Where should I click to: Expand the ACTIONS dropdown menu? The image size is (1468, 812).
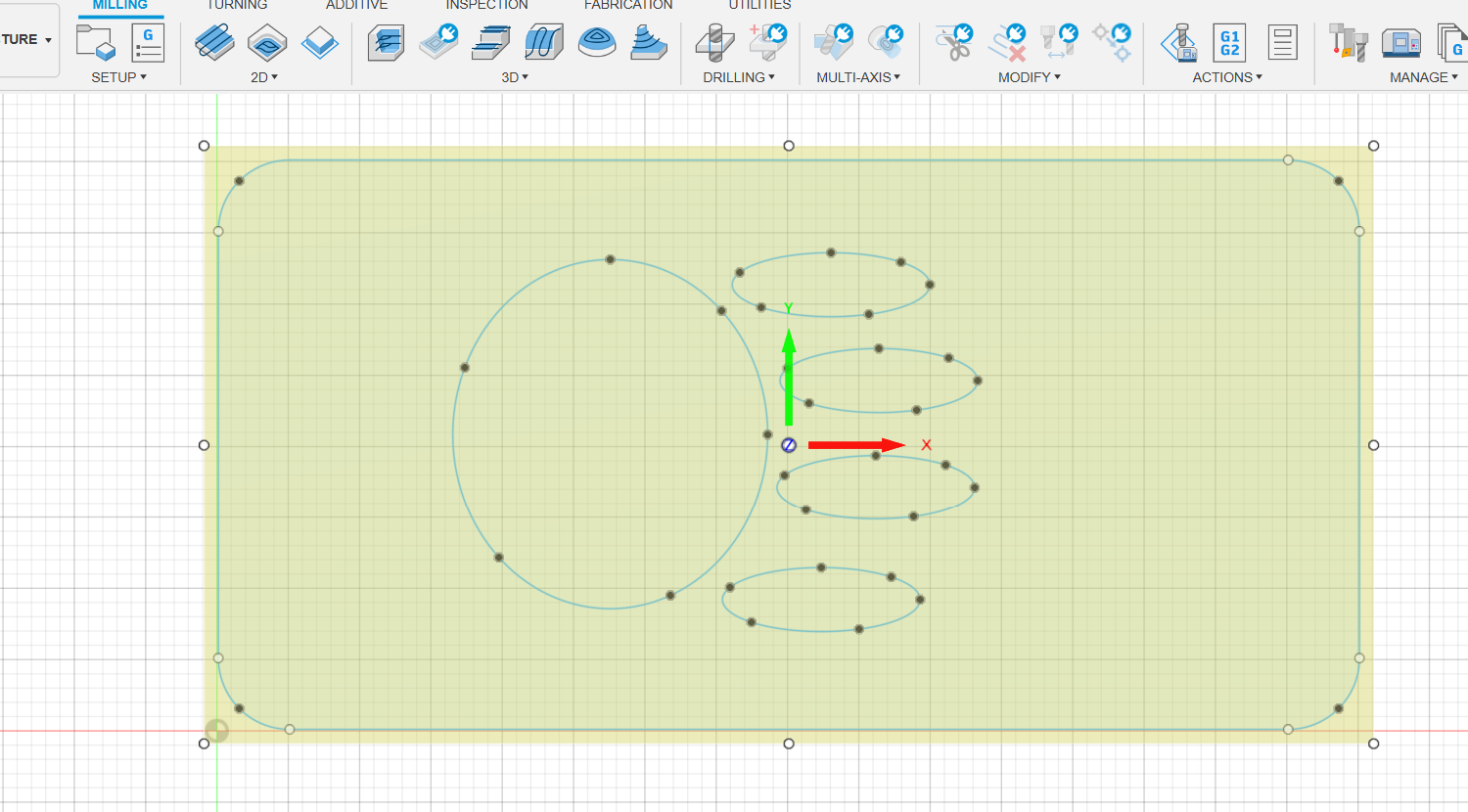pyautogui.click(x=1227, y=77)
